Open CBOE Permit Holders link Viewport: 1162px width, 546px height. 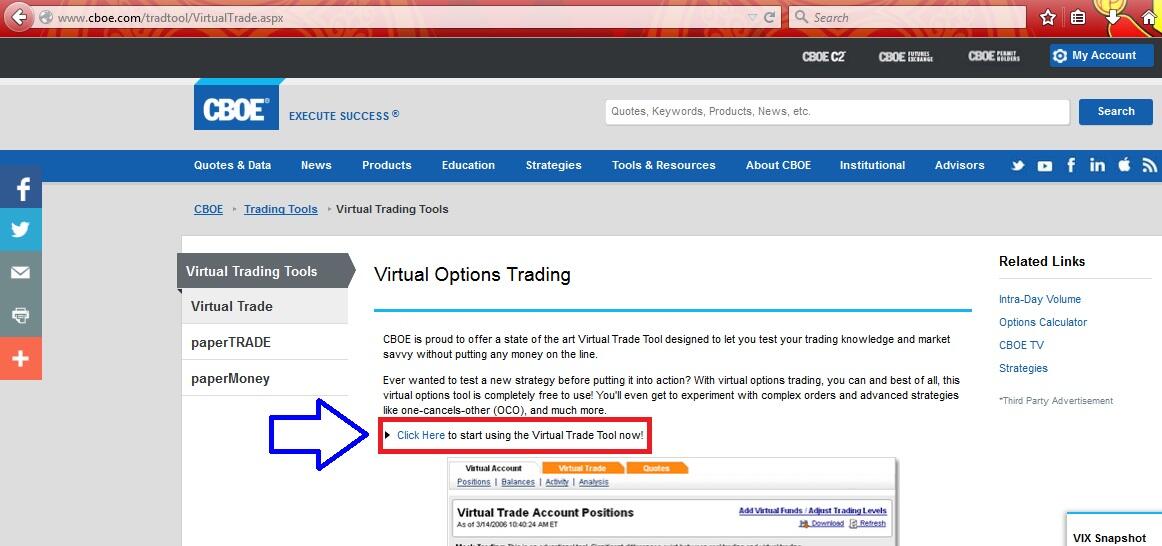(994, 56)
